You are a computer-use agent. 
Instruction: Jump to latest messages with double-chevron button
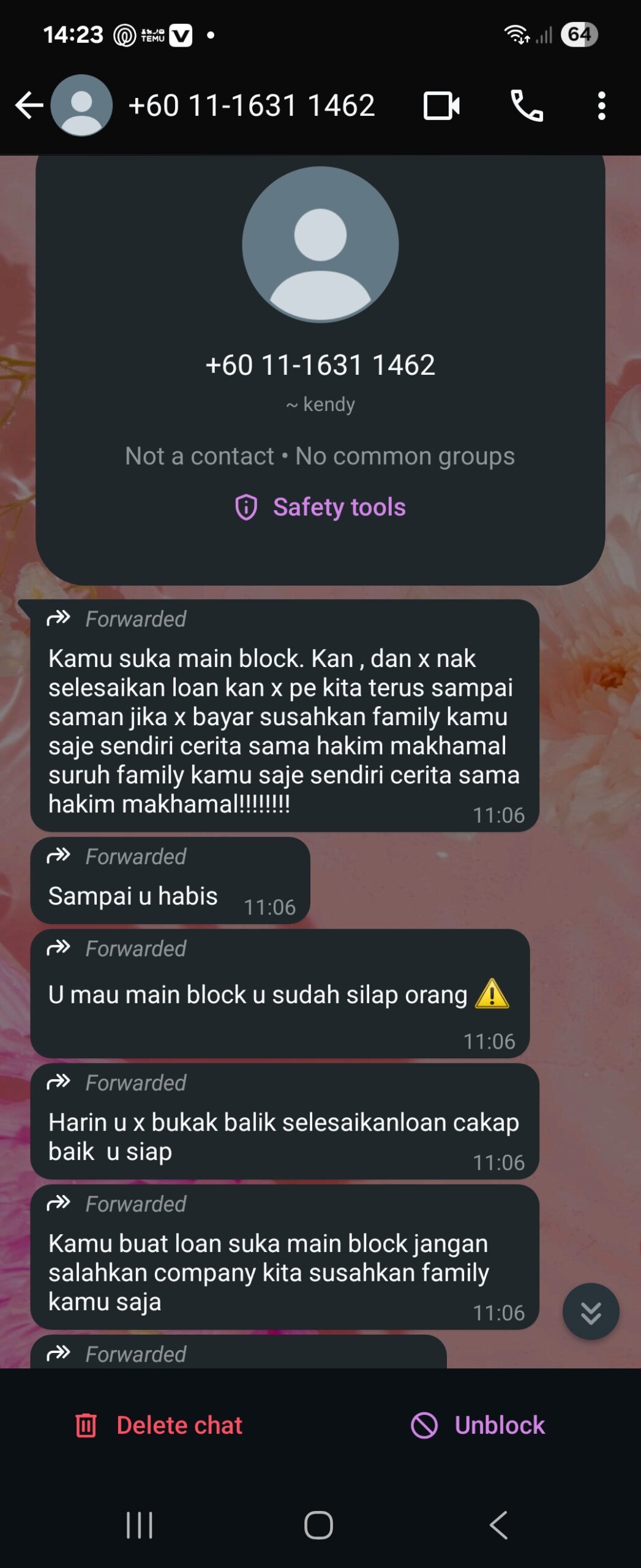(x=591, y=1312)
